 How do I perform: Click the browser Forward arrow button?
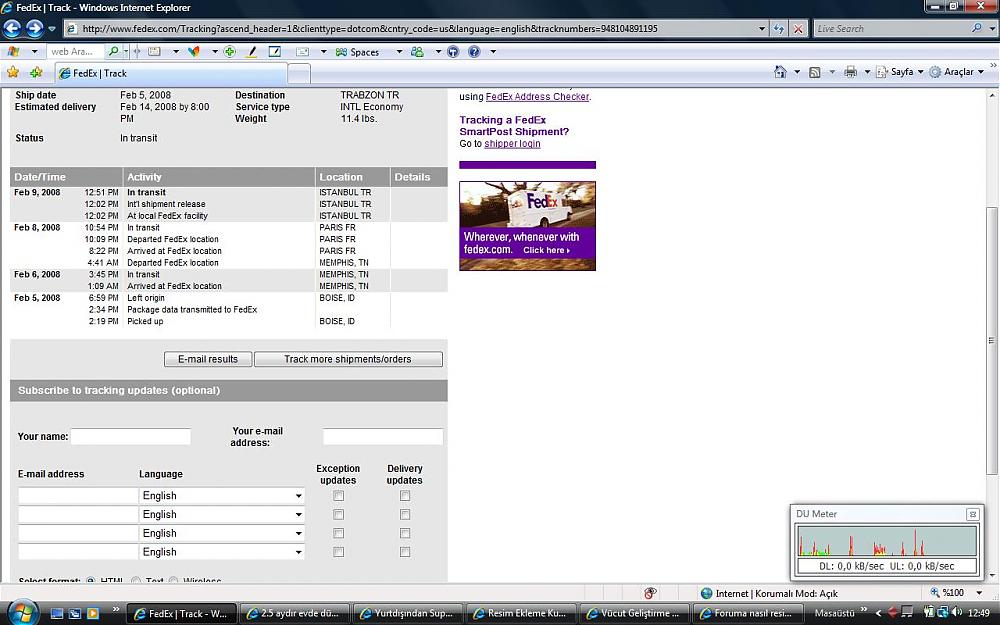click(34, 28)
